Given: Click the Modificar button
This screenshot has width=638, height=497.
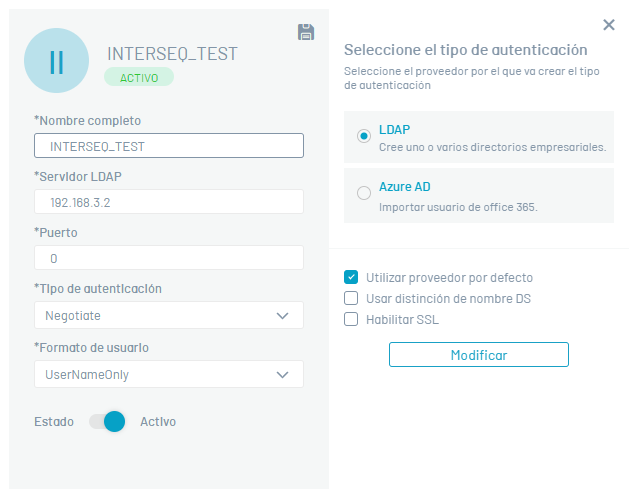Looking at the screenshot, I should pos(478,355).
